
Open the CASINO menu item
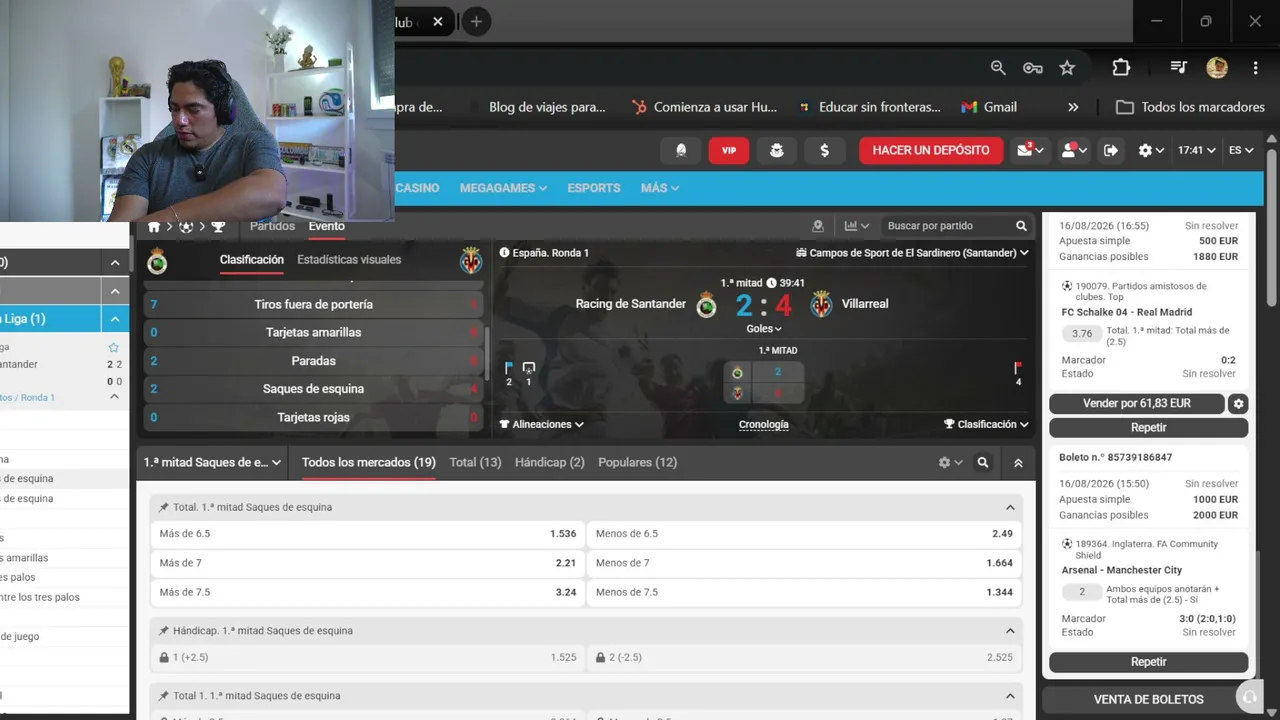[x=417, y=188]
